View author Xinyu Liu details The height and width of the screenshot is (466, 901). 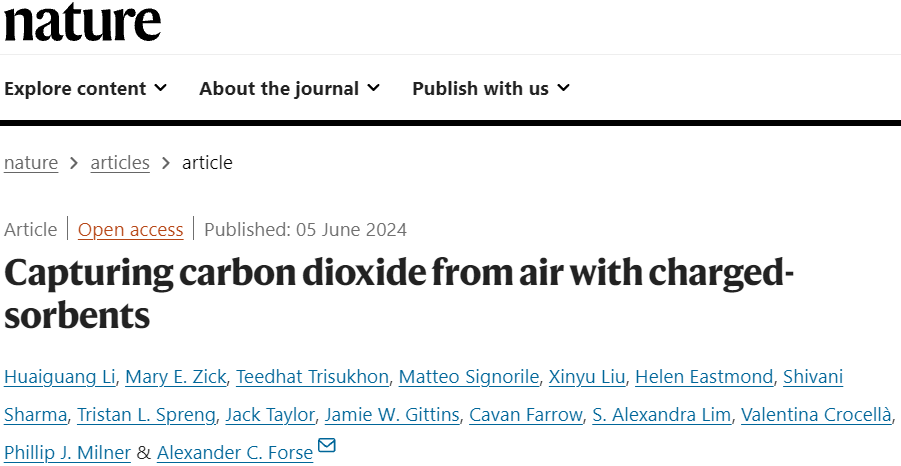point(587,377)
